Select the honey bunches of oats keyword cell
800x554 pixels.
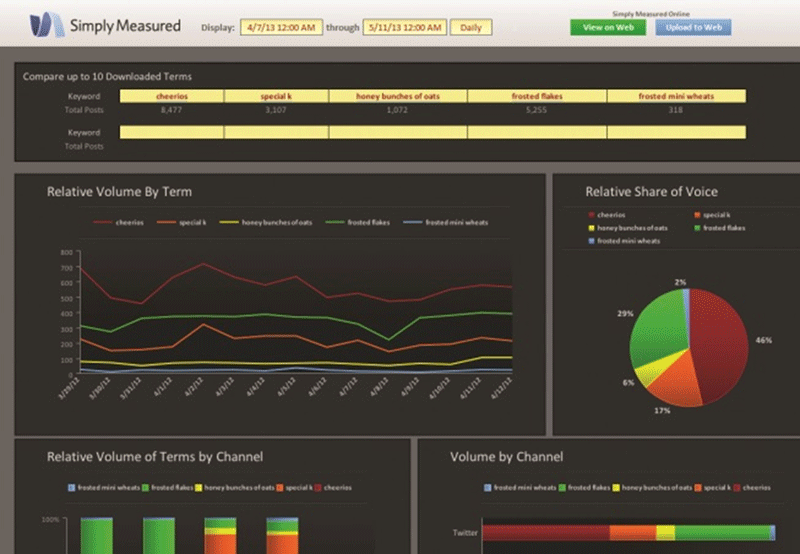click(x=398, y=96)
